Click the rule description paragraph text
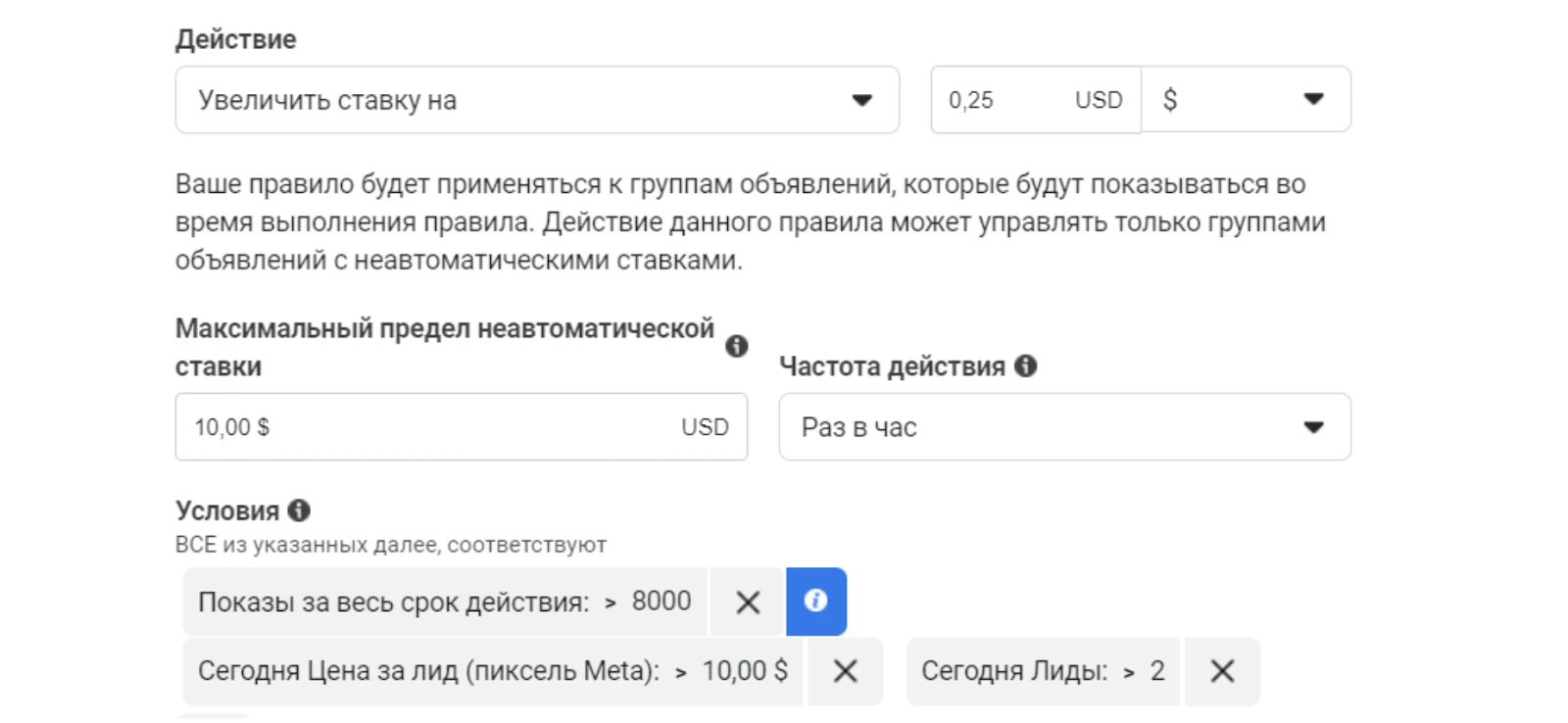 [751, 222]
